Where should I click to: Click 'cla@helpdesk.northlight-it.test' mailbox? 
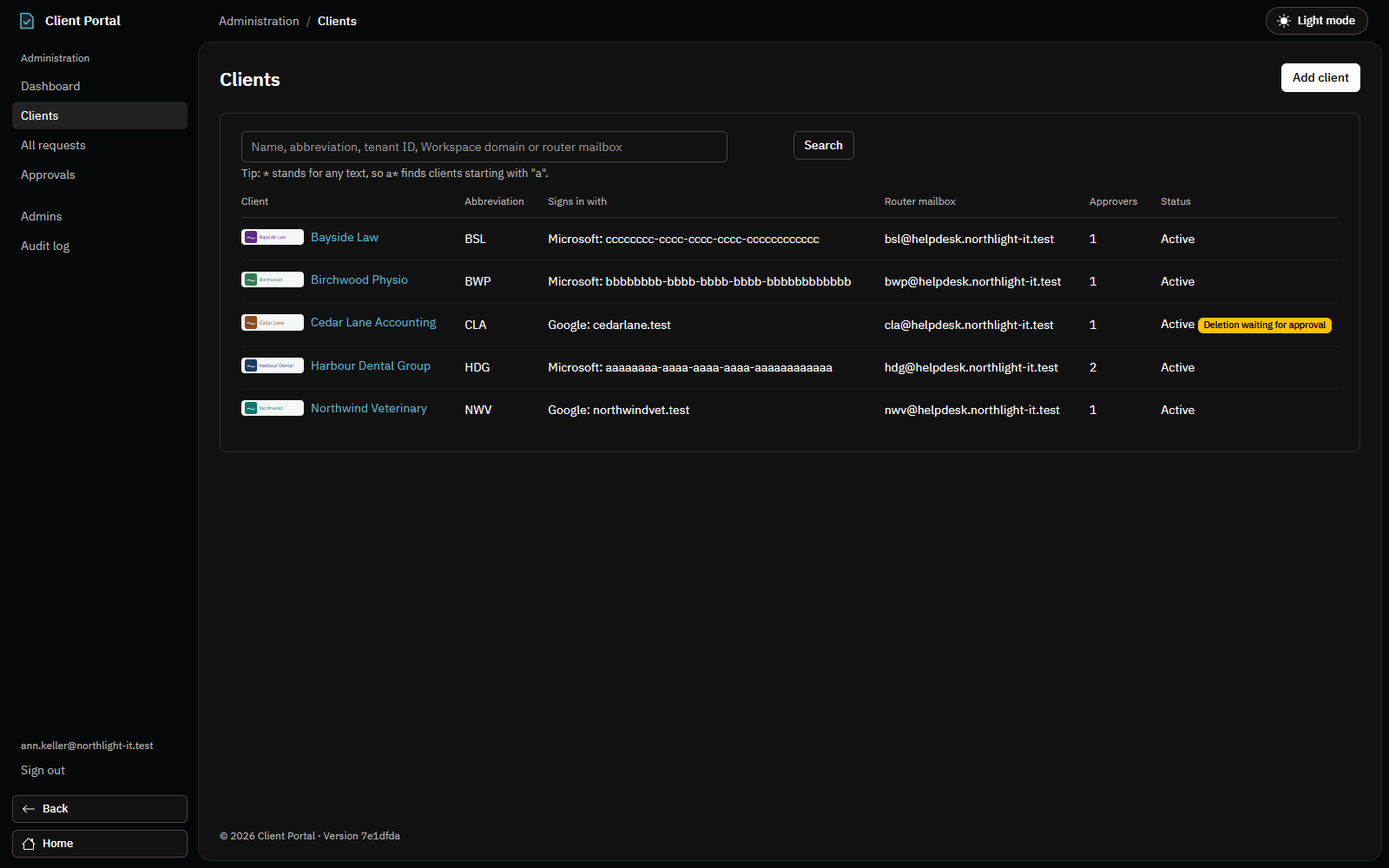click(969, 325)
